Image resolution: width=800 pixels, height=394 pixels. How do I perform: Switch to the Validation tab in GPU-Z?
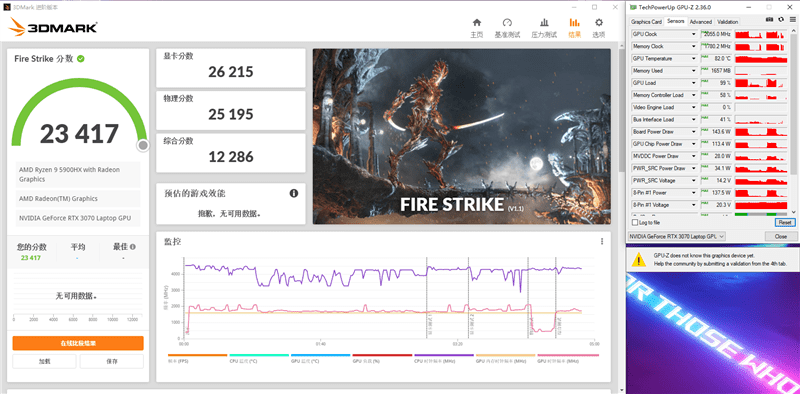pos(728,22)
